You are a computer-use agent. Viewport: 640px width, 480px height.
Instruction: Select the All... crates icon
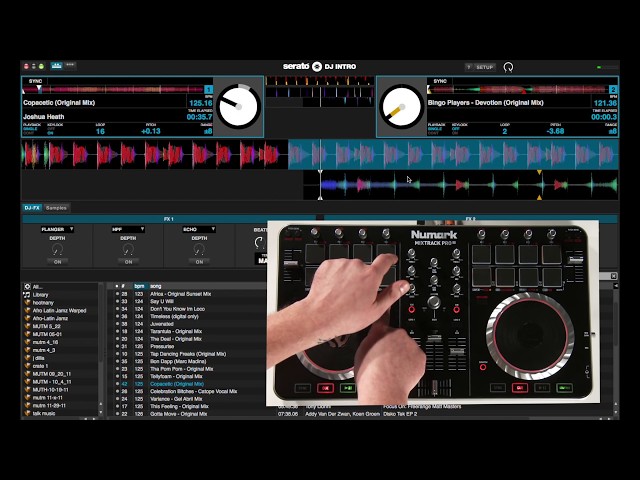[x=27, y=287]
